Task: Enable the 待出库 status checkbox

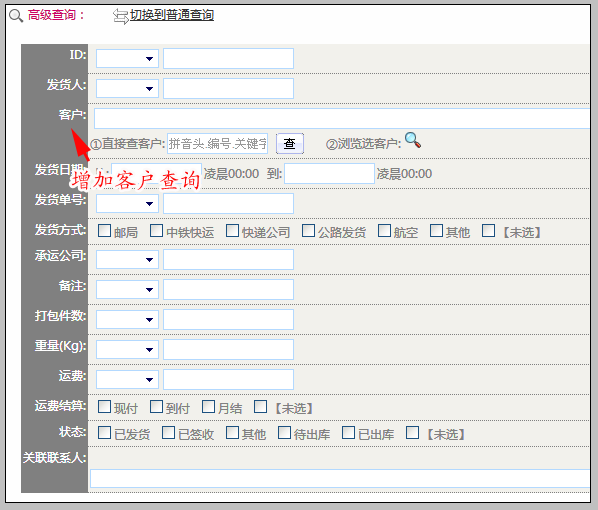Action: [284, 433]
